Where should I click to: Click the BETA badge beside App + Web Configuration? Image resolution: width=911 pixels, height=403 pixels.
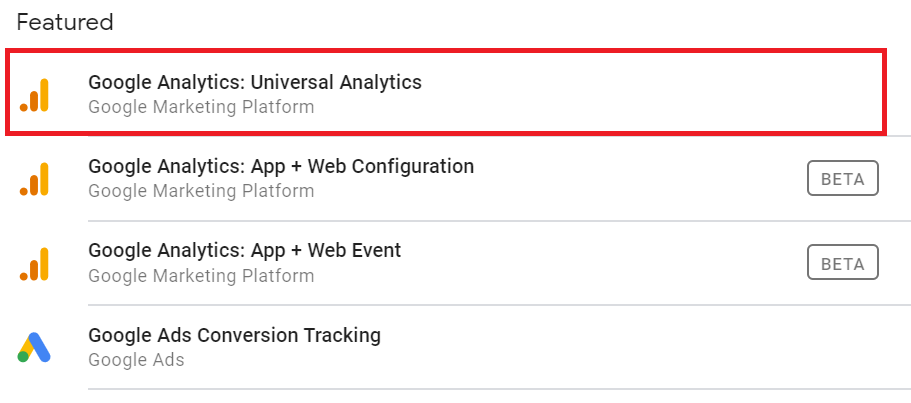(842, 178)
